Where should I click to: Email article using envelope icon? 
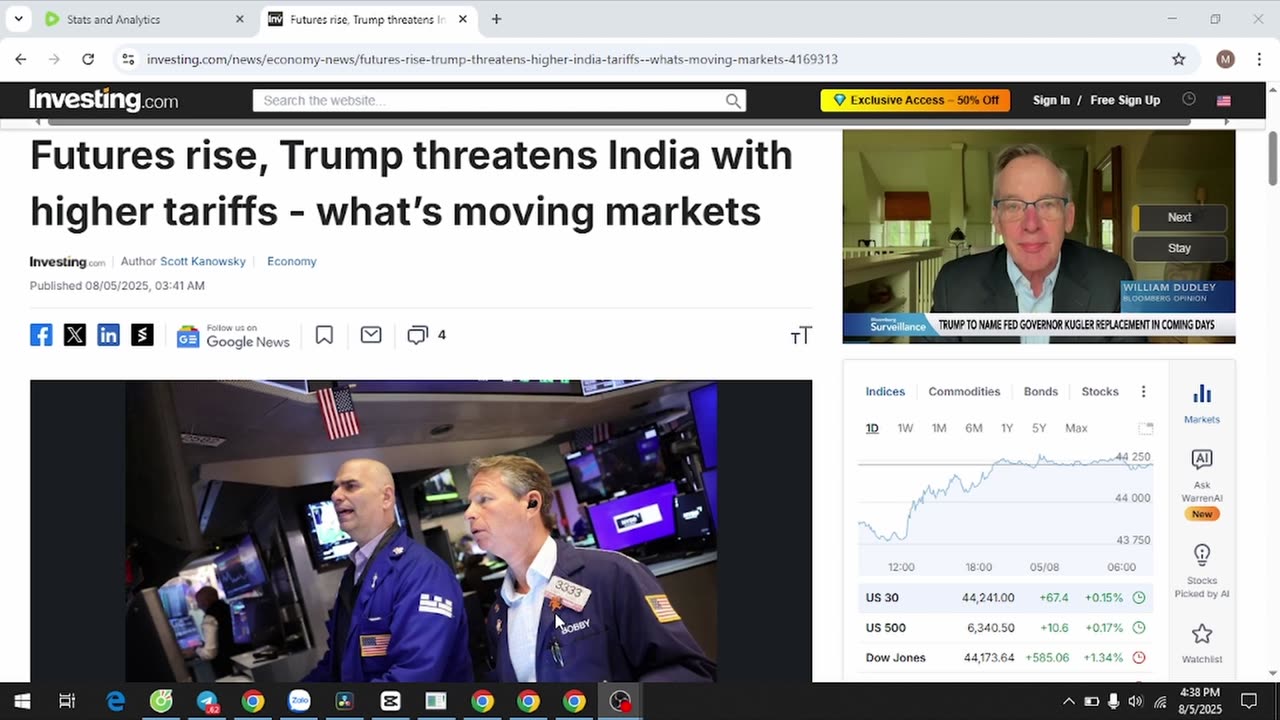pyautogui.click(x=371, y=335)
